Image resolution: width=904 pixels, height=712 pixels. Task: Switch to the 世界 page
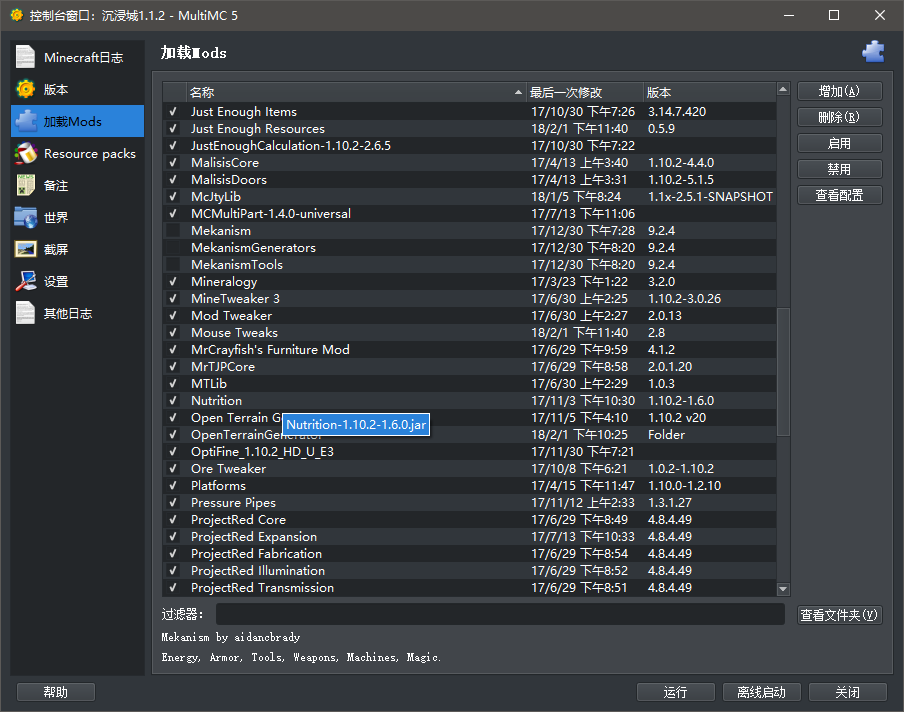(x=77, y=217)
